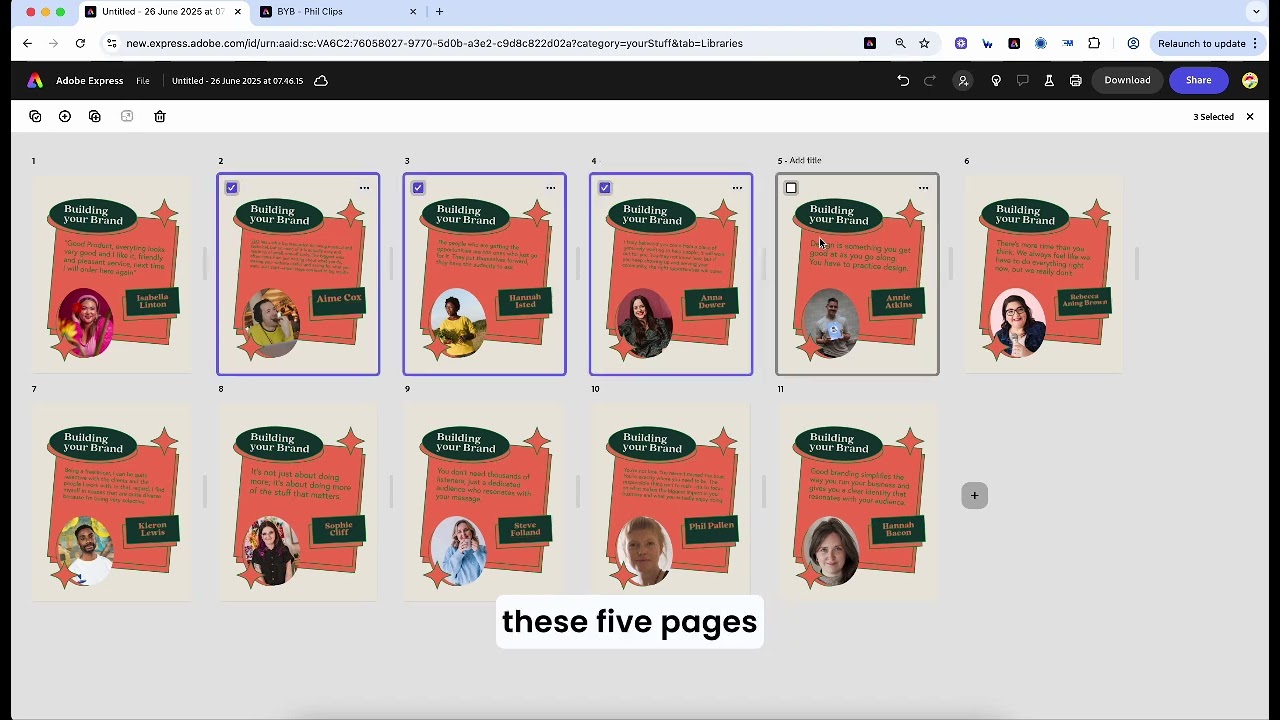
Task: Select page 10 Phil Pallen thumbnail
Action: coord(671,502)
